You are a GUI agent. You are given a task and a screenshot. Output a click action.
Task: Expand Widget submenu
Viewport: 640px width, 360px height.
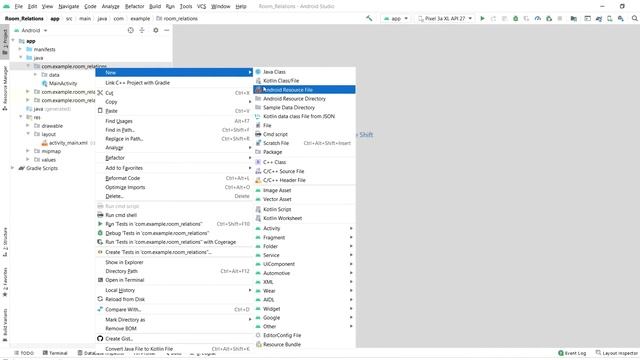pos(304,309)
